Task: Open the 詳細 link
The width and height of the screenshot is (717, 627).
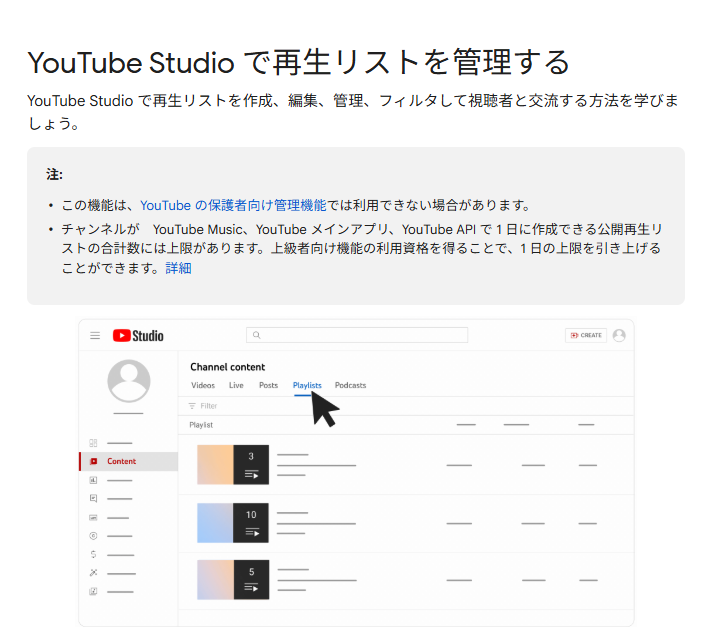Action: [178, 268]
